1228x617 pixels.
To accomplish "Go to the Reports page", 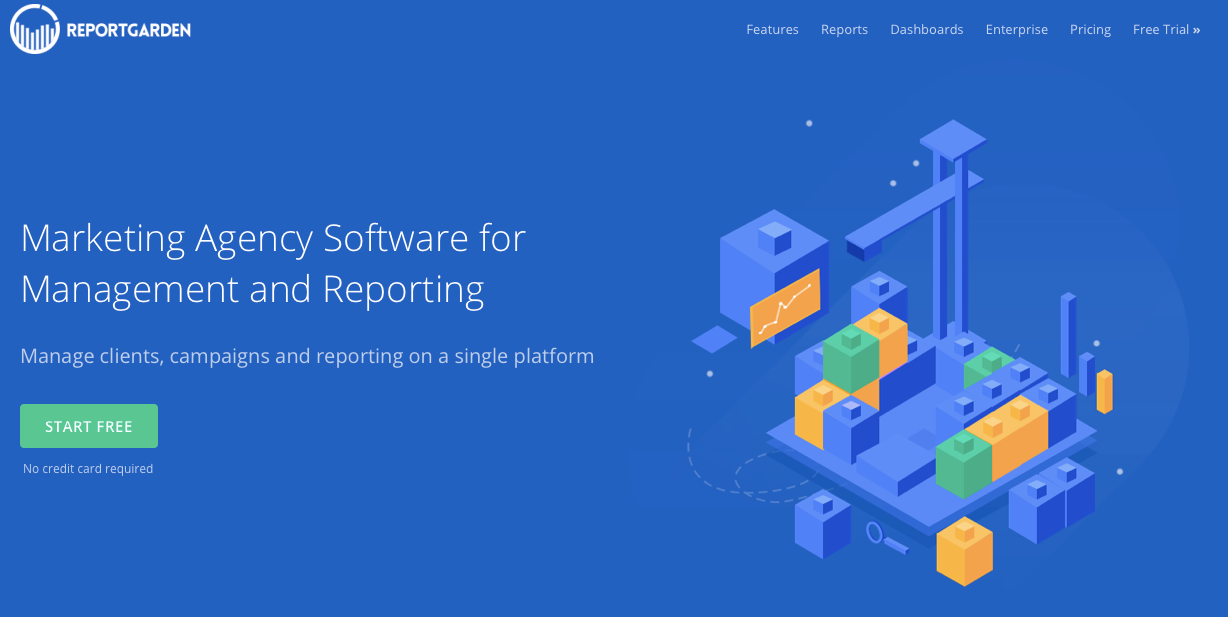I will (844, 30).
